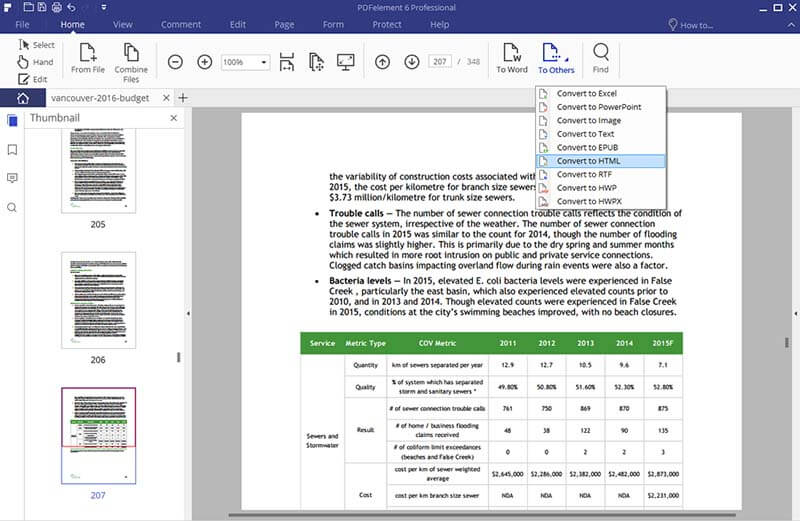800x521 pixels.
Task: Open the View tab
Action: (x=122, y=24)
